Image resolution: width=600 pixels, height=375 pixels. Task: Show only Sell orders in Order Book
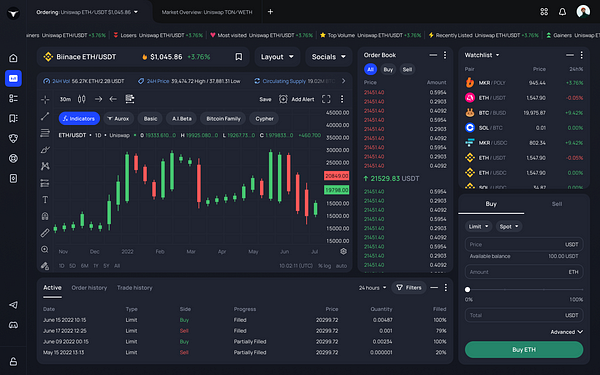pyautogui.click(x=407, y=70)
